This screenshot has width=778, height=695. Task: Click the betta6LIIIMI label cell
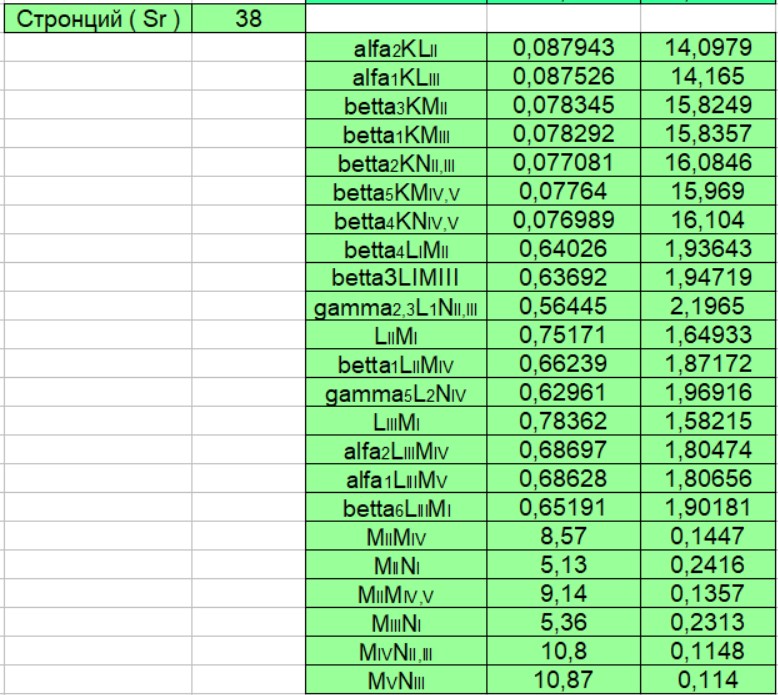tap(396, 508)
